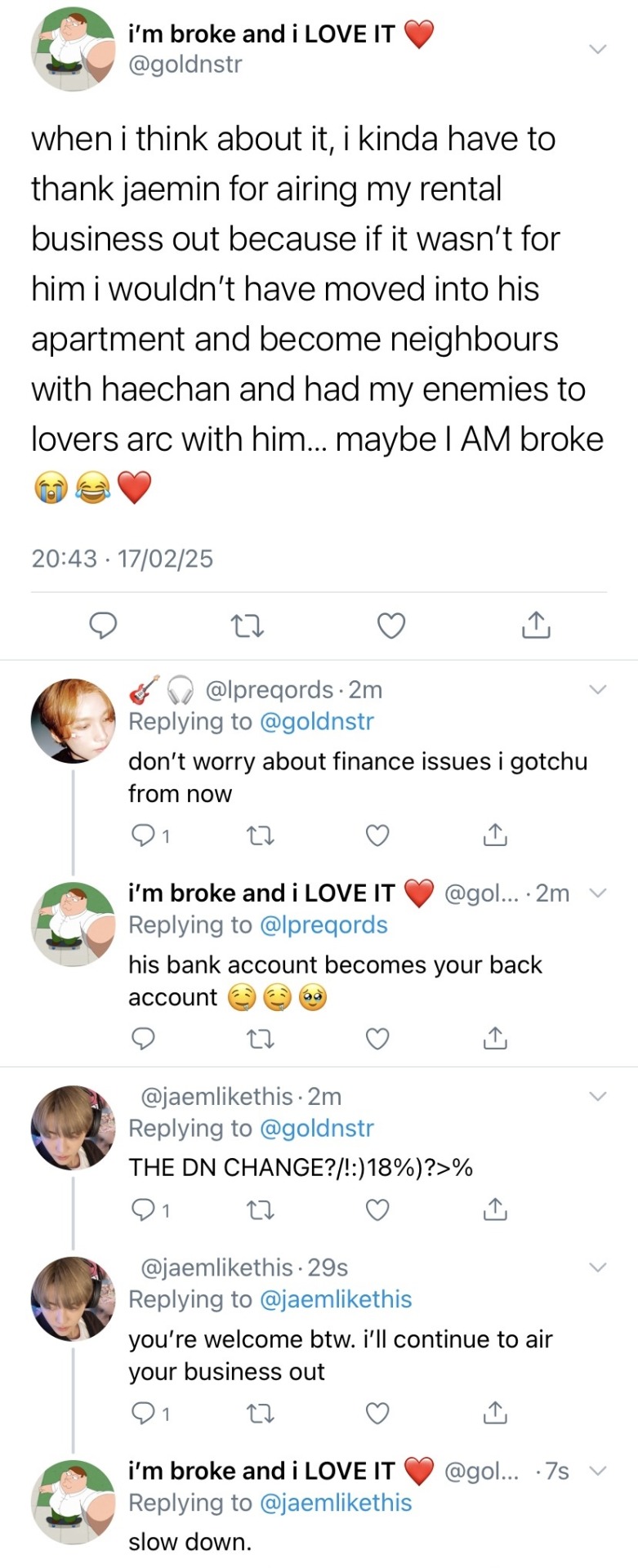
Task: Expand options chevron on @lpreqords reply
Action: click(x=598, y=690)
